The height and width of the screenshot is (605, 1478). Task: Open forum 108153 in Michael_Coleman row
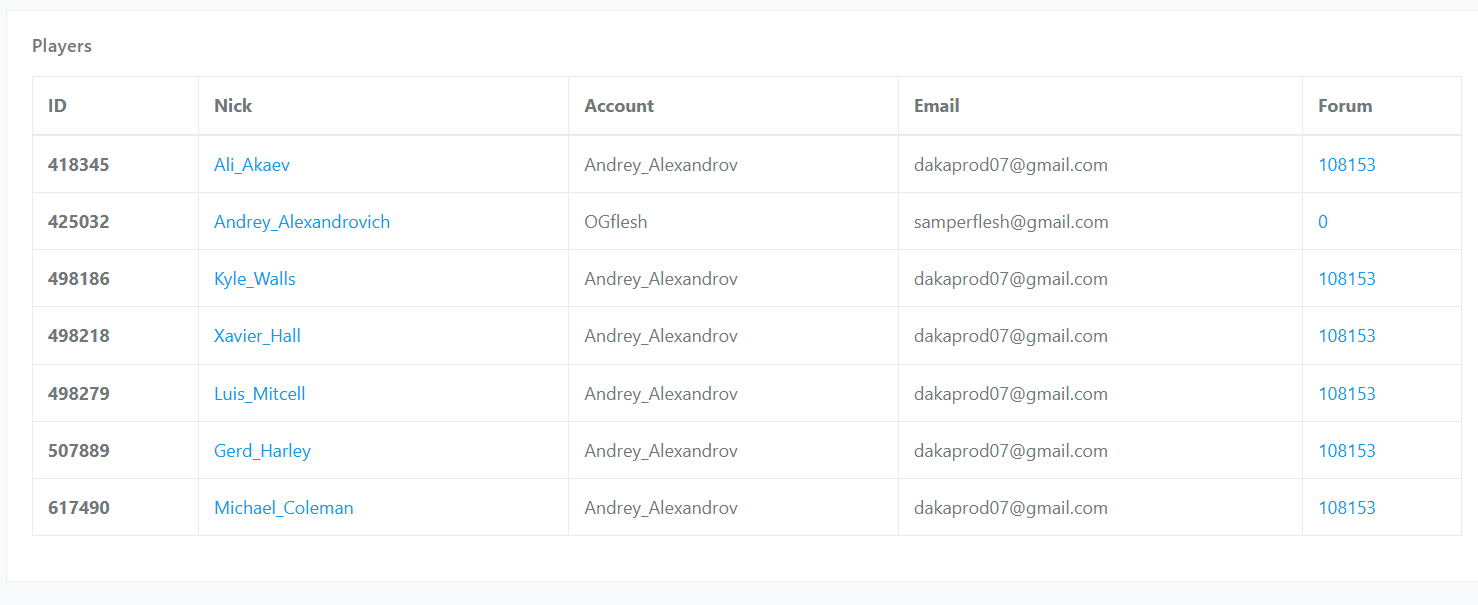1347,508
